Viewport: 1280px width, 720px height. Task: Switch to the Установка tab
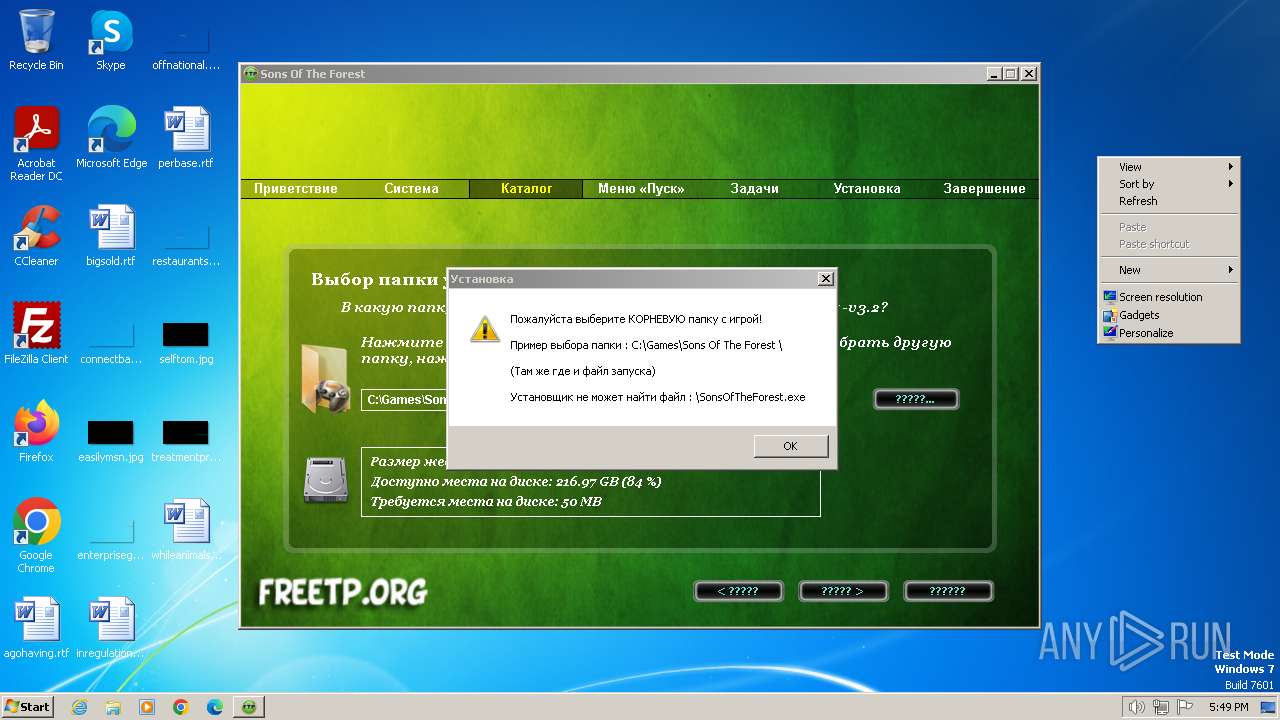(x=867, y=188)
